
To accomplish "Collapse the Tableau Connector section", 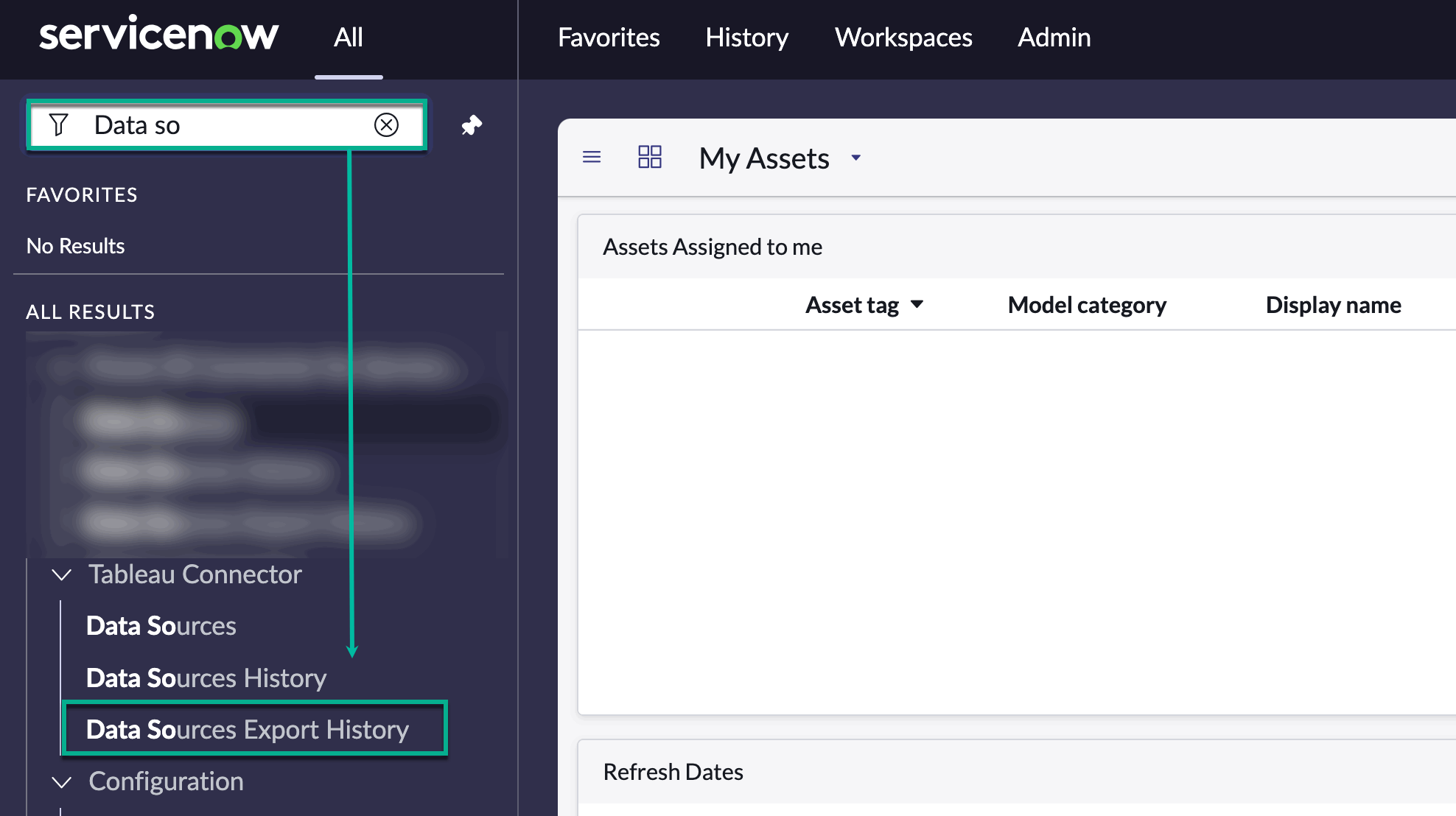I will click(61, 574).
